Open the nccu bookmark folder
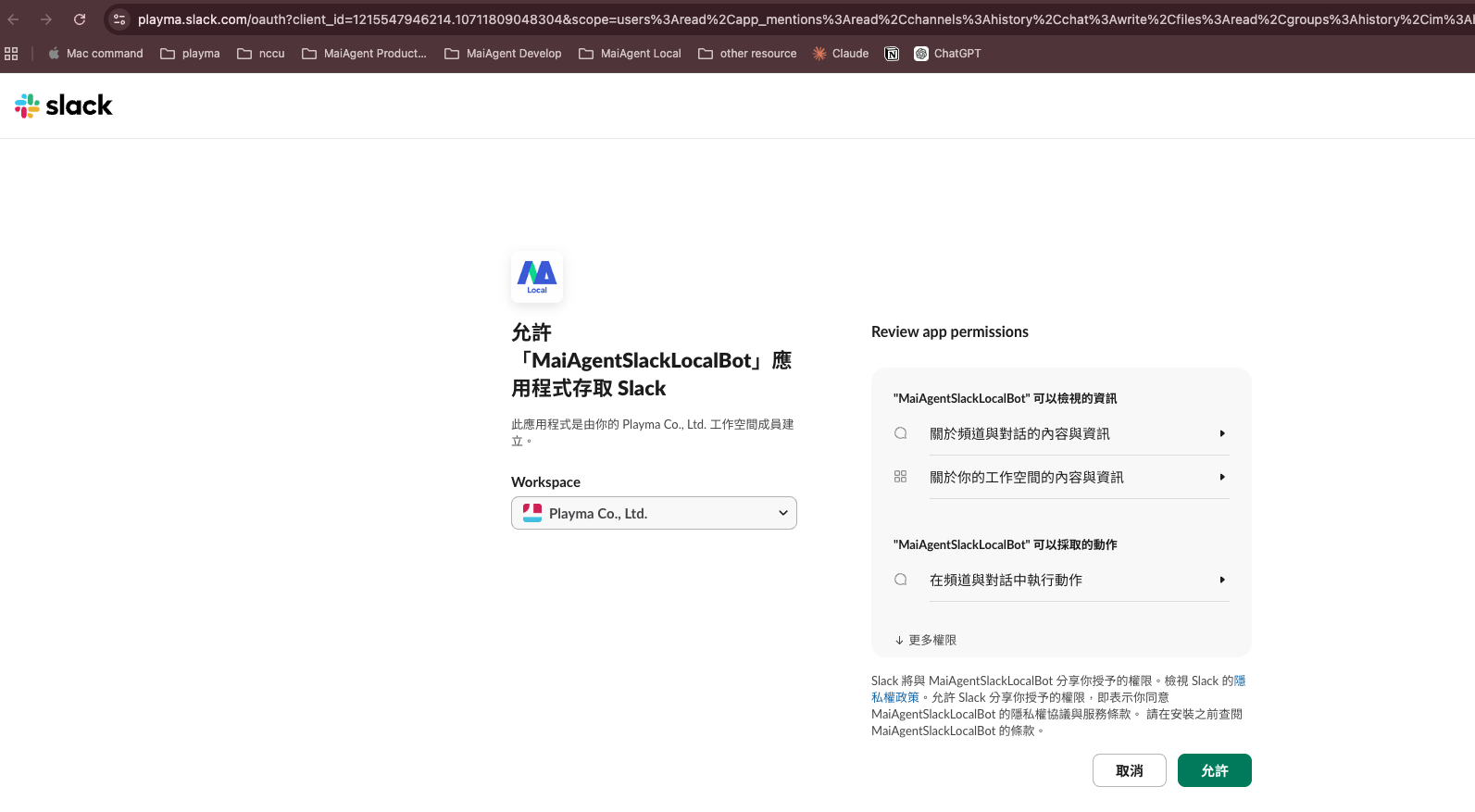 [261, 54]
